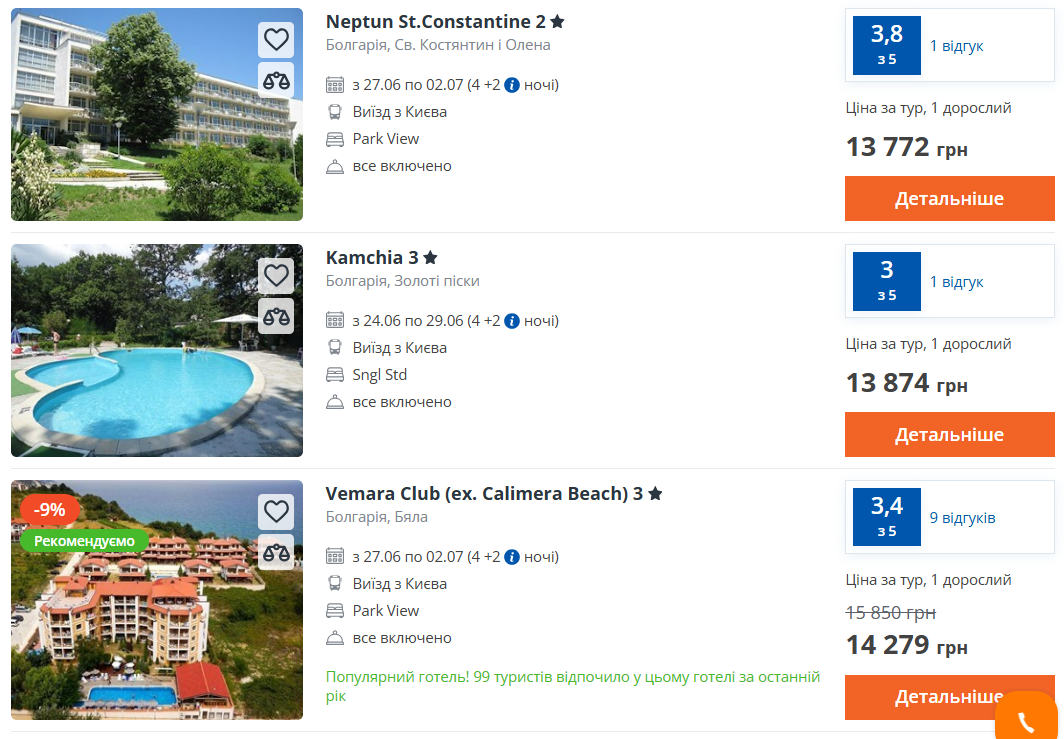The width and height of the screenshot is (1064, 739).
Task: Select the comparison scales icon on Kamchia card
Action: click(276, 317)
